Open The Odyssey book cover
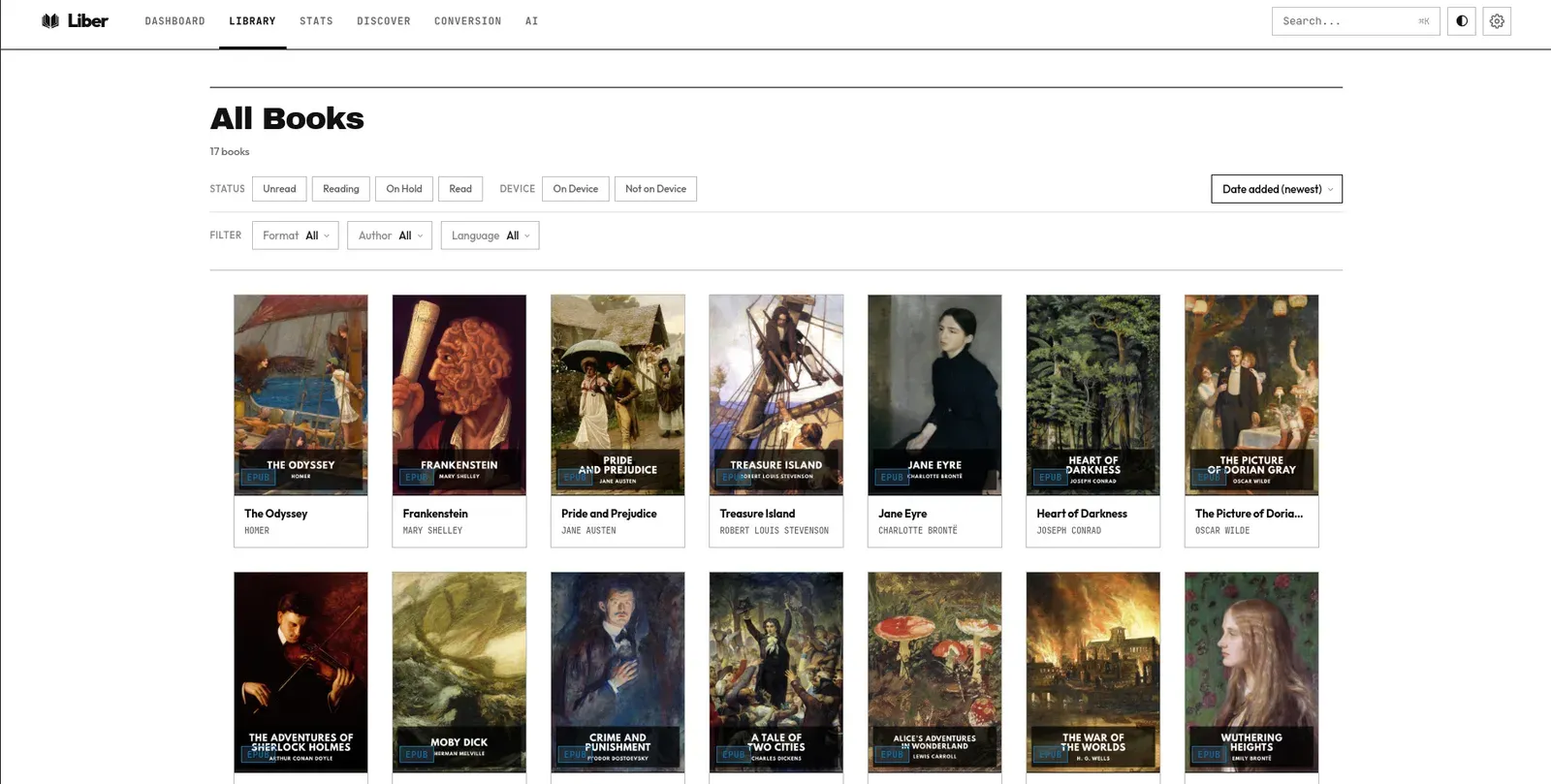The height and width of the screenshot is (784, 1551). tap(301, 395)
